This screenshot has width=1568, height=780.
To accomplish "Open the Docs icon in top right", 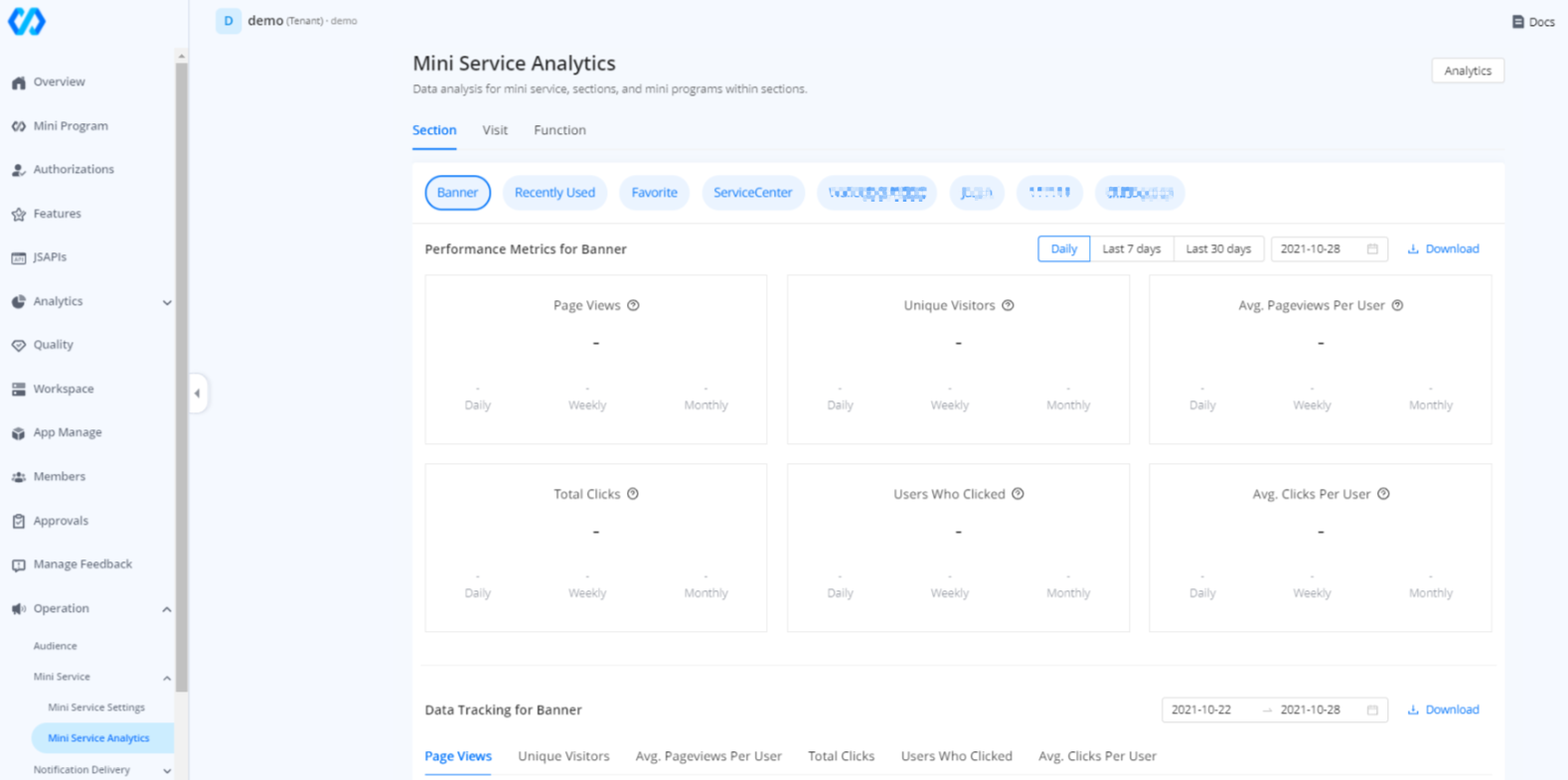I will pos(1517,22).
